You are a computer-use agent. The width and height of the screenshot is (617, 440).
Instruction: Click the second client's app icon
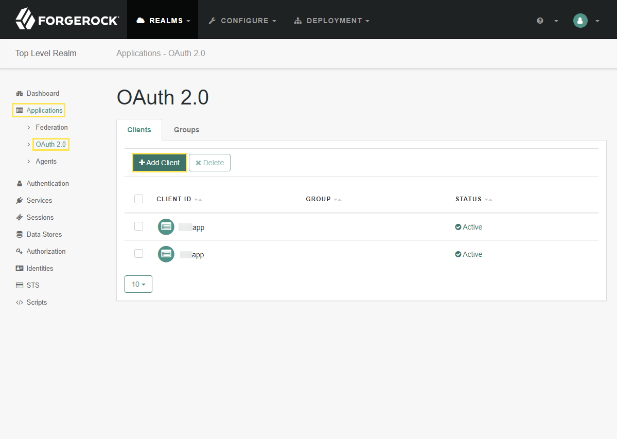point(166,254)
